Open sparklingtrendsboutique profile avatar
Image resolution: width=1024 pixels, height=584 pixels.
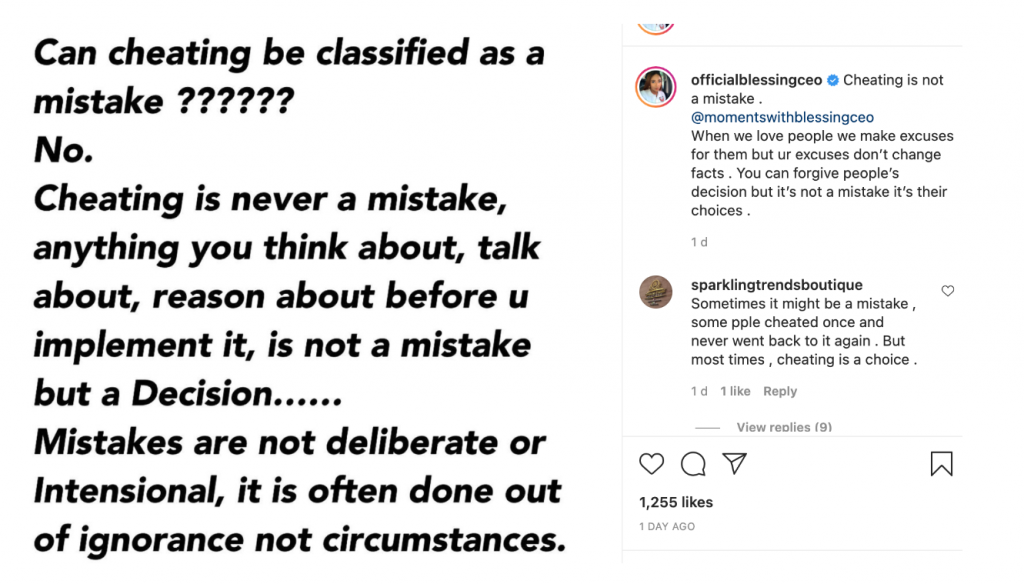656,292
